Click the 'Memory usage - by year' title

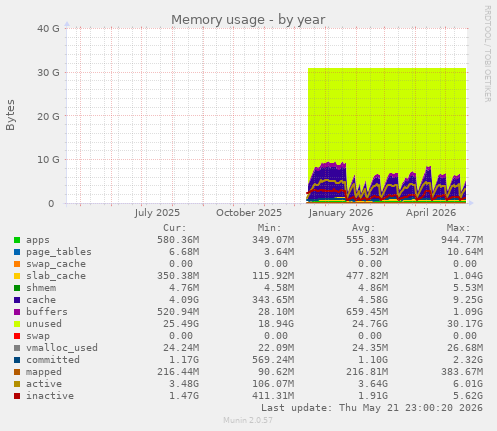248,20
